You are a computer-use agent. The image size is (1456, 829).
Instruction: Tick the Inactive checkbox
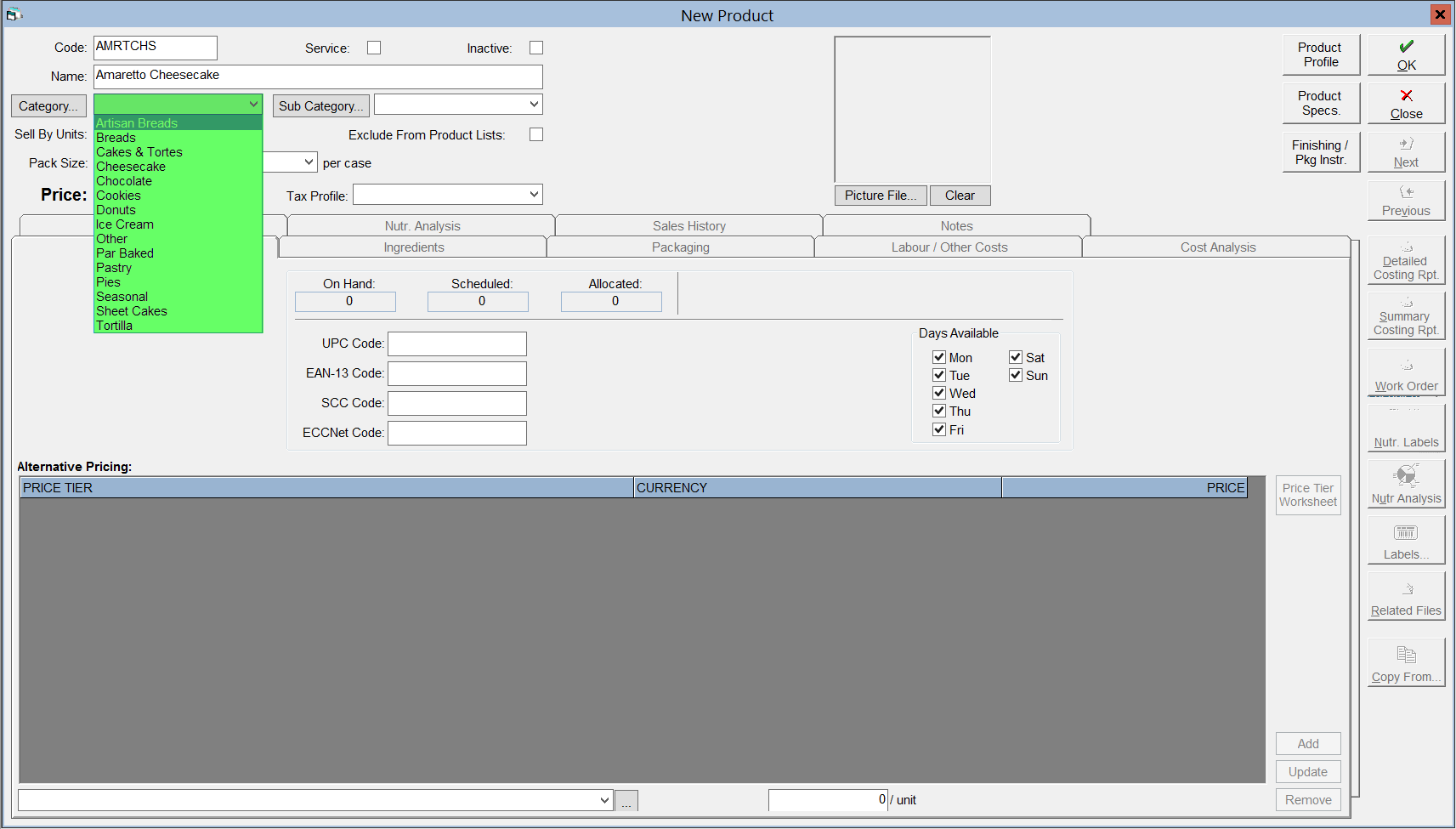click(x=536, y=48)
